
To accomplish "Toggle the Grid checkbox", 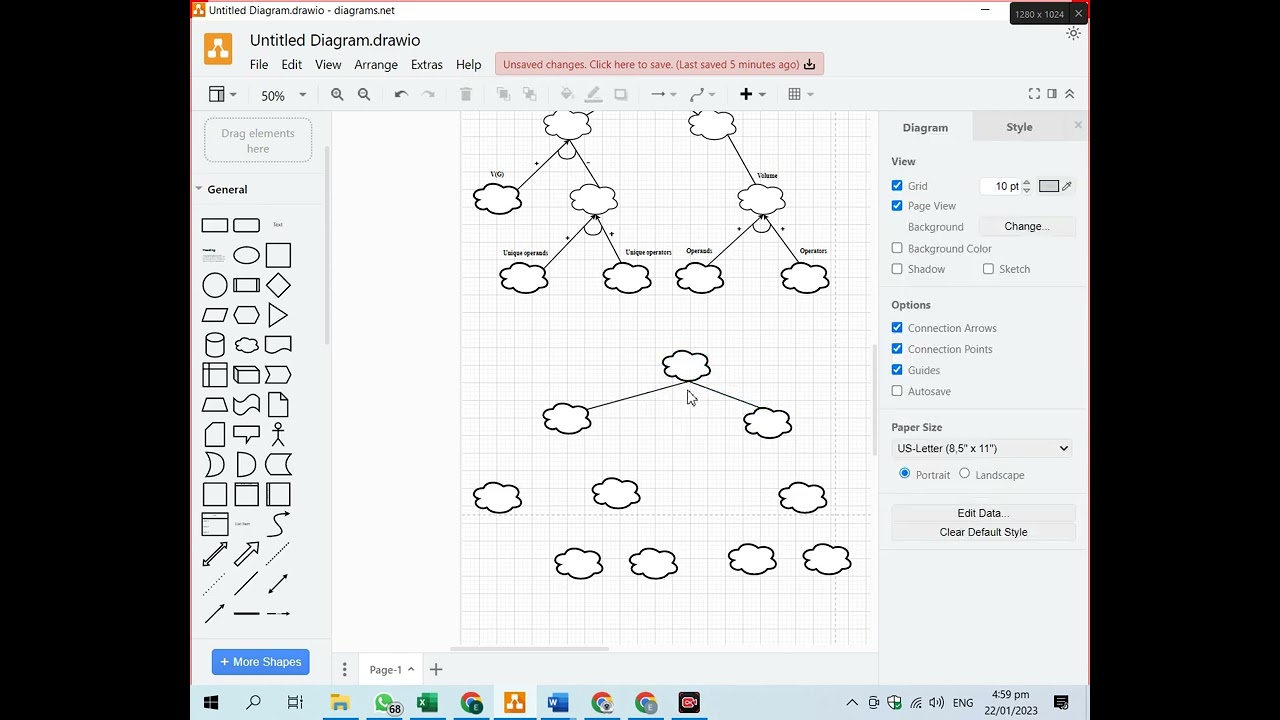I will [x=897, y=186].
